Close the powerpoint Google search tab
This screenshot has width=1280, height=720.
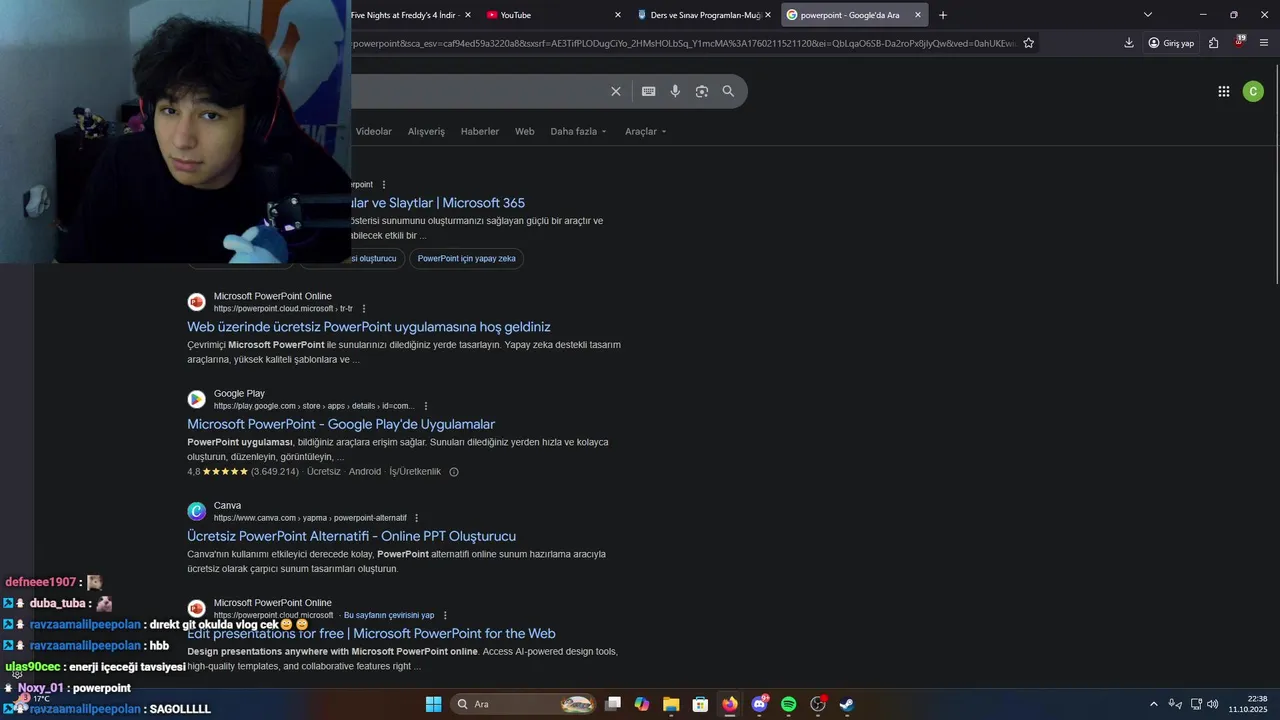pyautogui.click(x=918, y=15)
